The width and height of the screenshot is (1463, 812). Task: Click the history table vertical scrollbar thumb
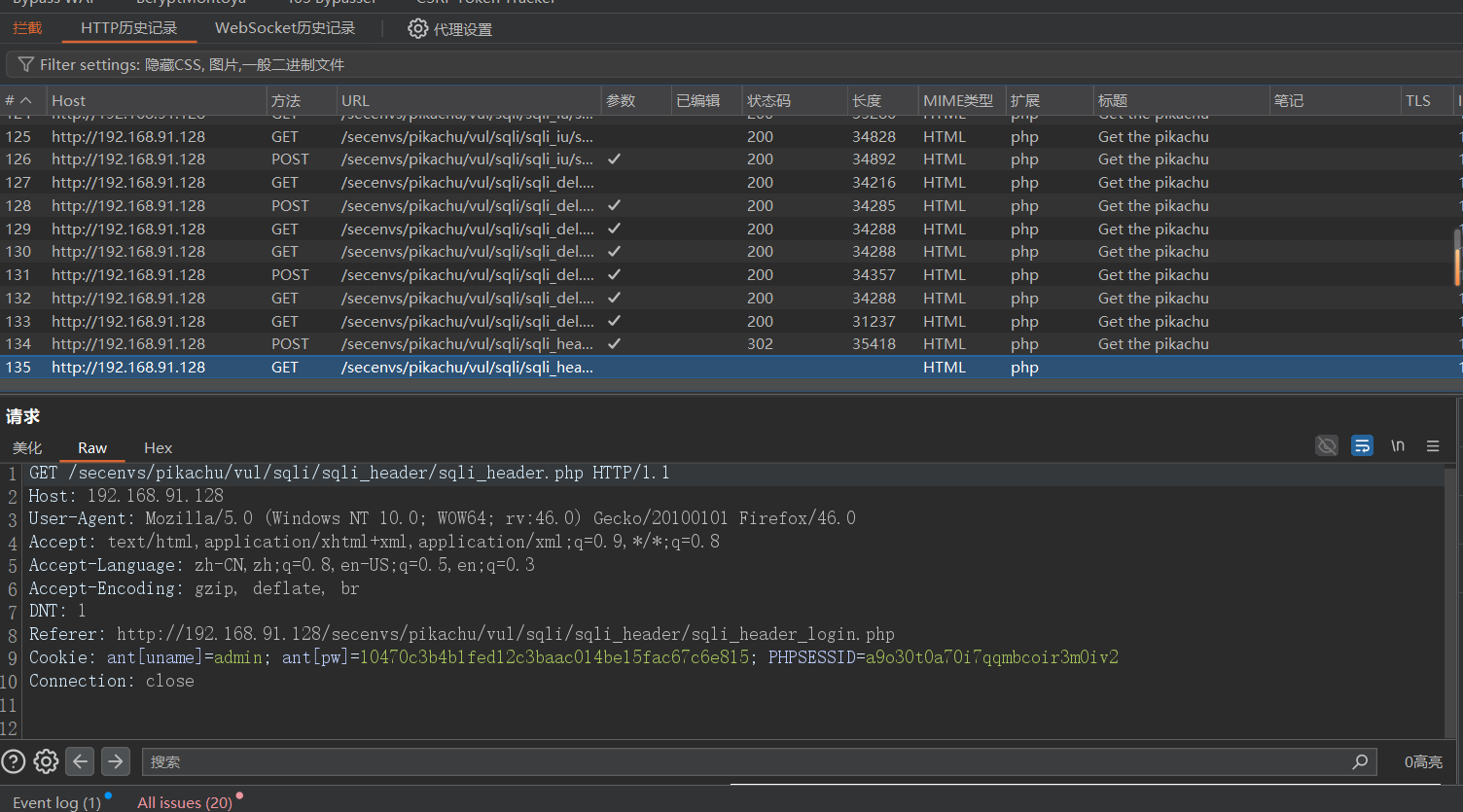[1457, 258]
